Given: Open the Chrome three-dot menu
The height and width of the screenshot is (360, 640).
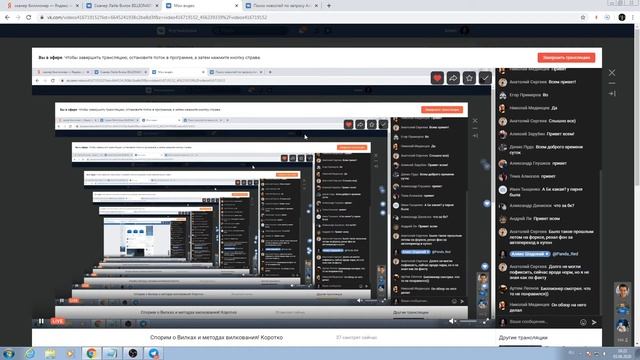Looking at the screenshot, I should pyautogui.click(x=633, y=18).
